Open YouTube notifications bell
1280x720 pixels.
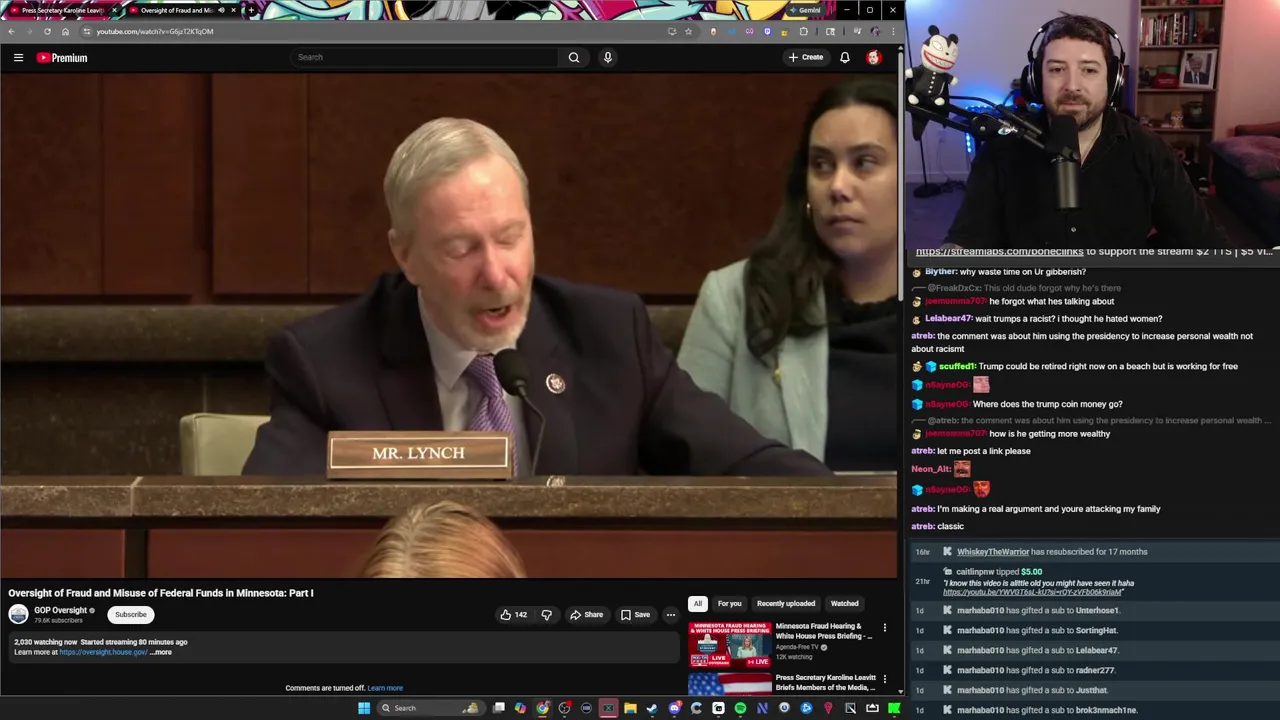(845, 57)
